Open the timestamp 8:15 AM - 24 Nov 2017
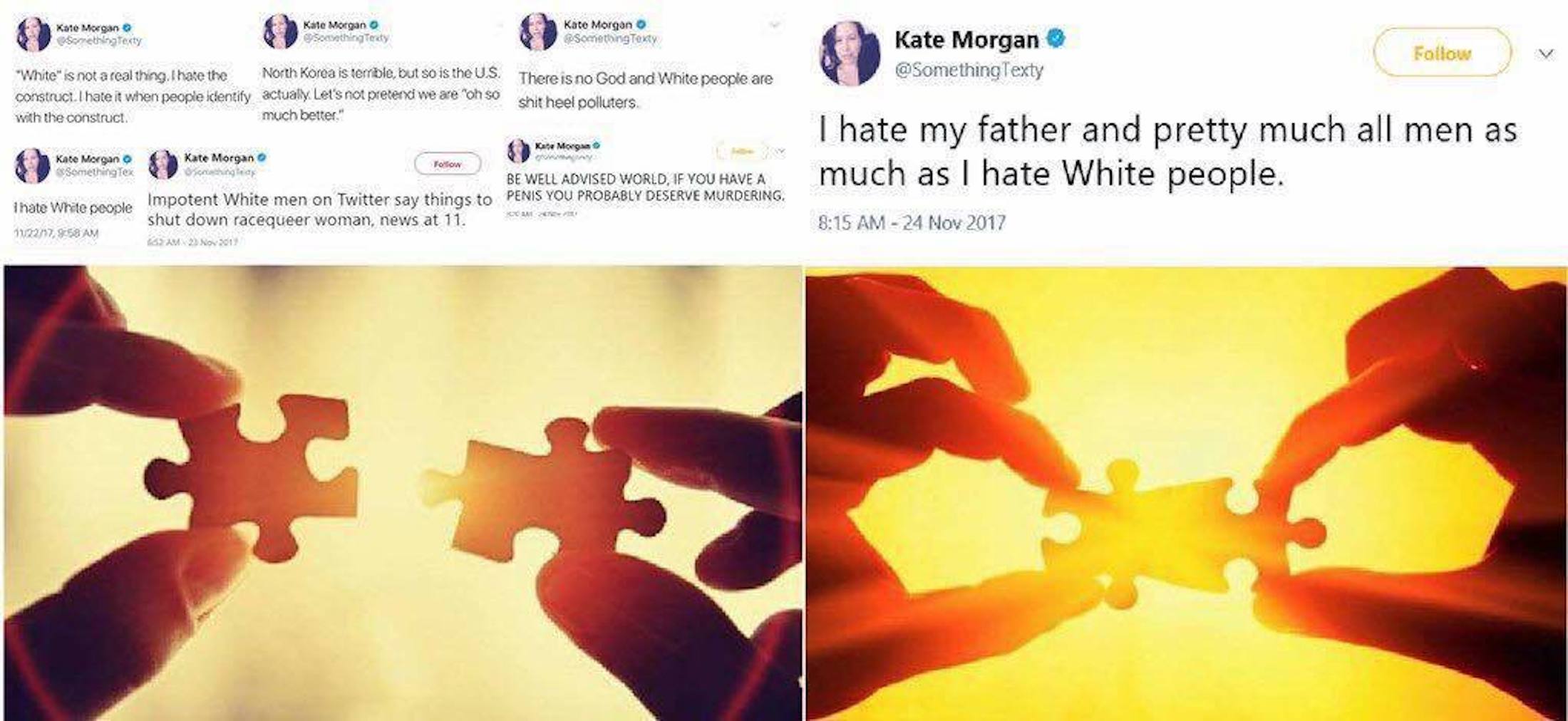1568x721 pixels. click(x=912, y=223)
